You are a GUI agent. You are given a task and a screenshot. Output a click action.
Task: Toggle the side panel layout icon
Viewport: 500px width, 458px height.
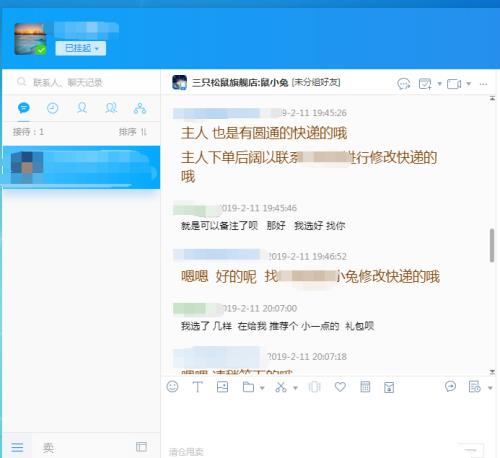pyautogui.click(x=141, y=447)
